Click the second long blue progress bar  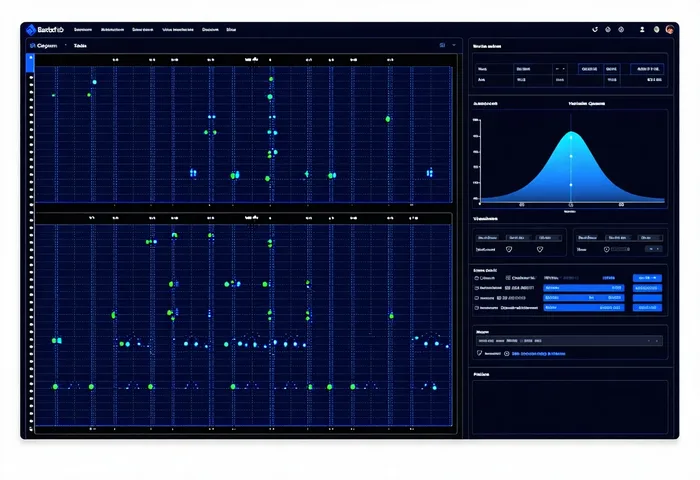coord(583,298)
